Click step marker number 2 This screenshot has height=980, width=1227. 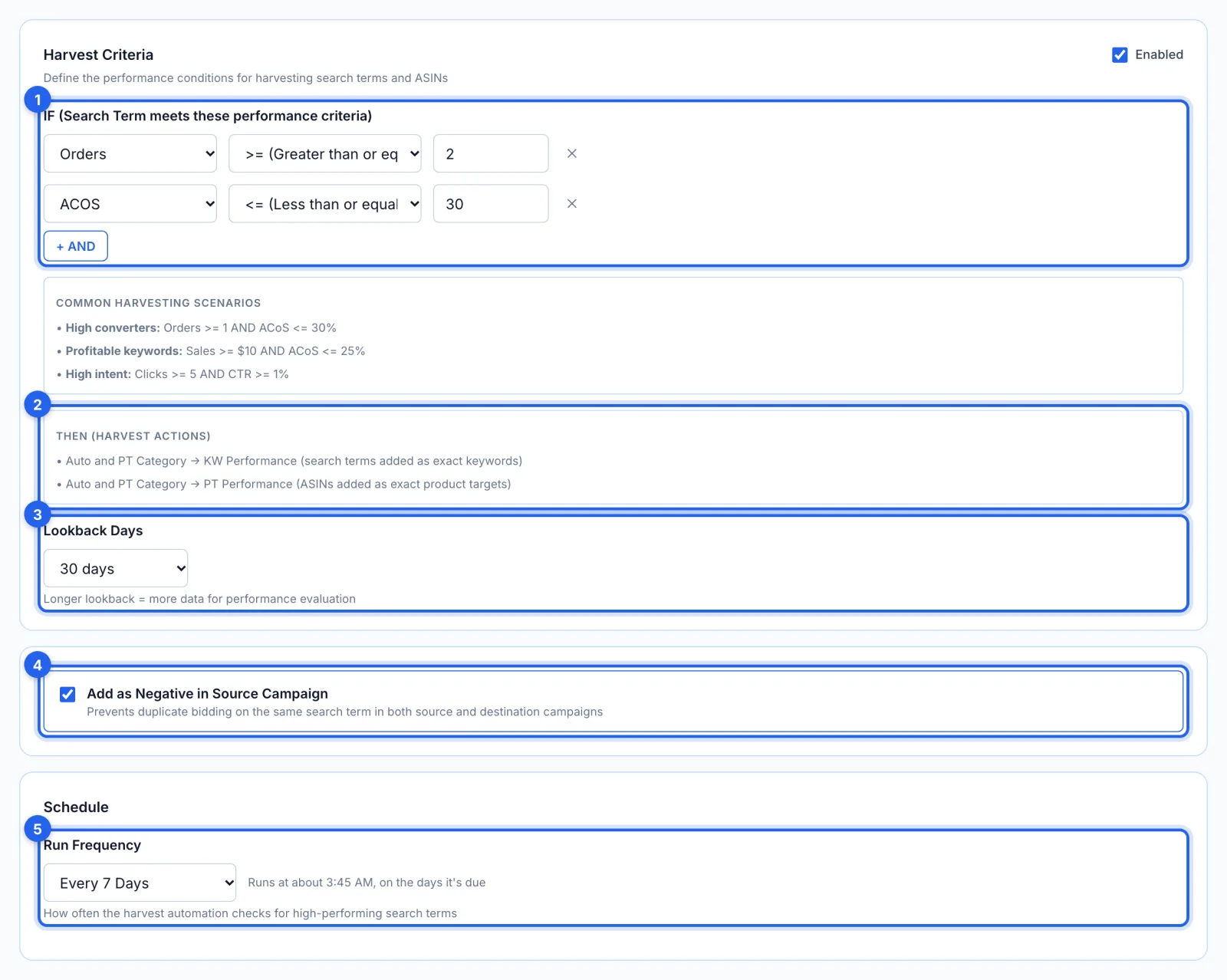point(38,405)
